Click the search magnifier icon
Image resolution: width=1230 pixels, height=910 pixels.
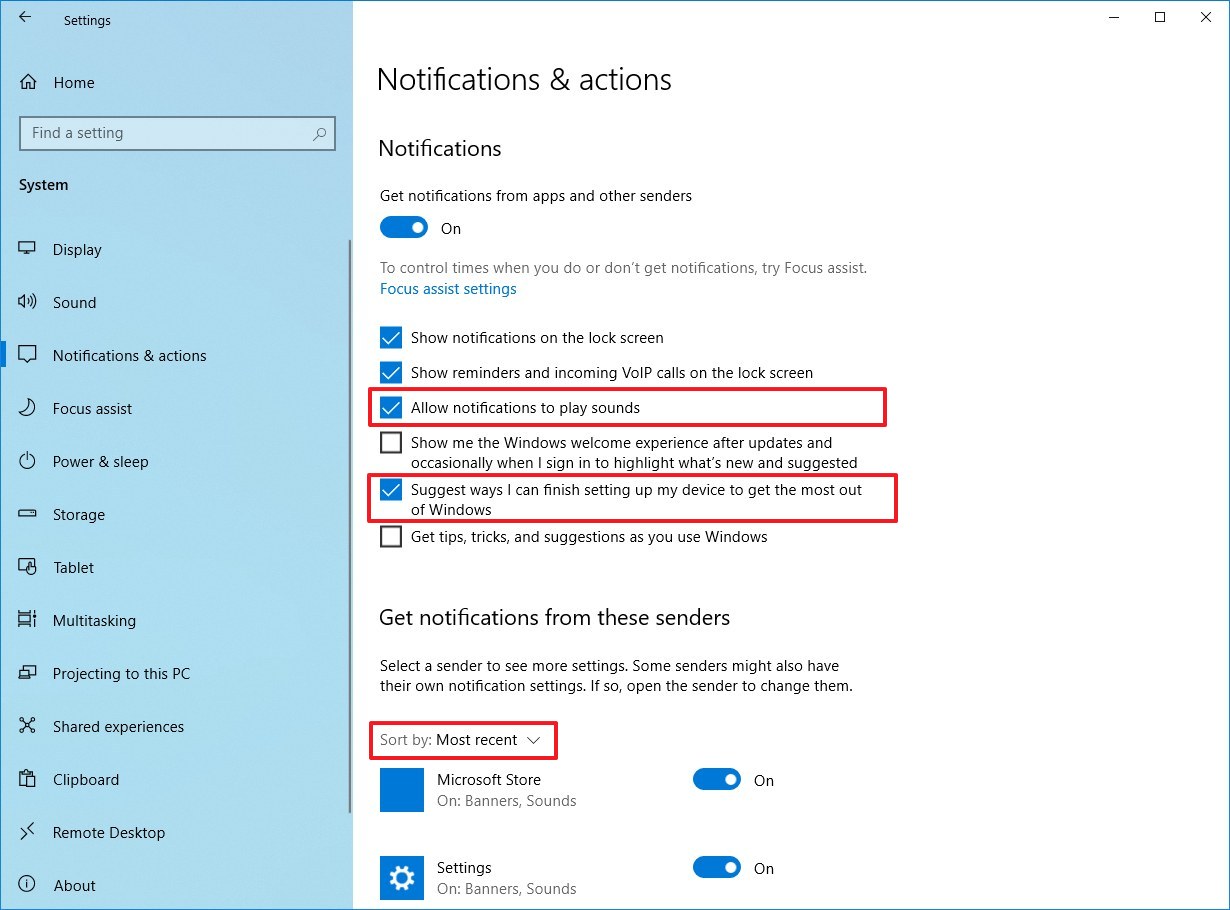click(x=319, y=133)
